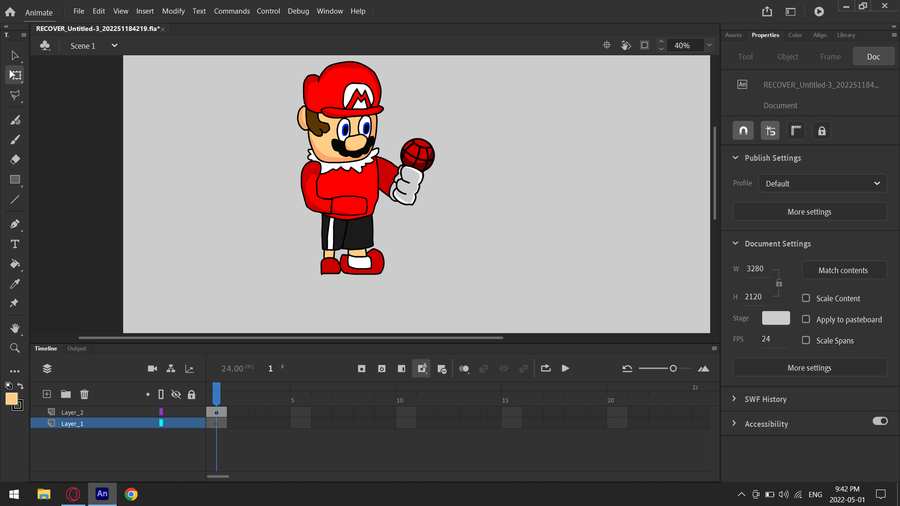Select the Fluid Brush tool
Viewport: 900px width, 506px height.
[15, 120]
